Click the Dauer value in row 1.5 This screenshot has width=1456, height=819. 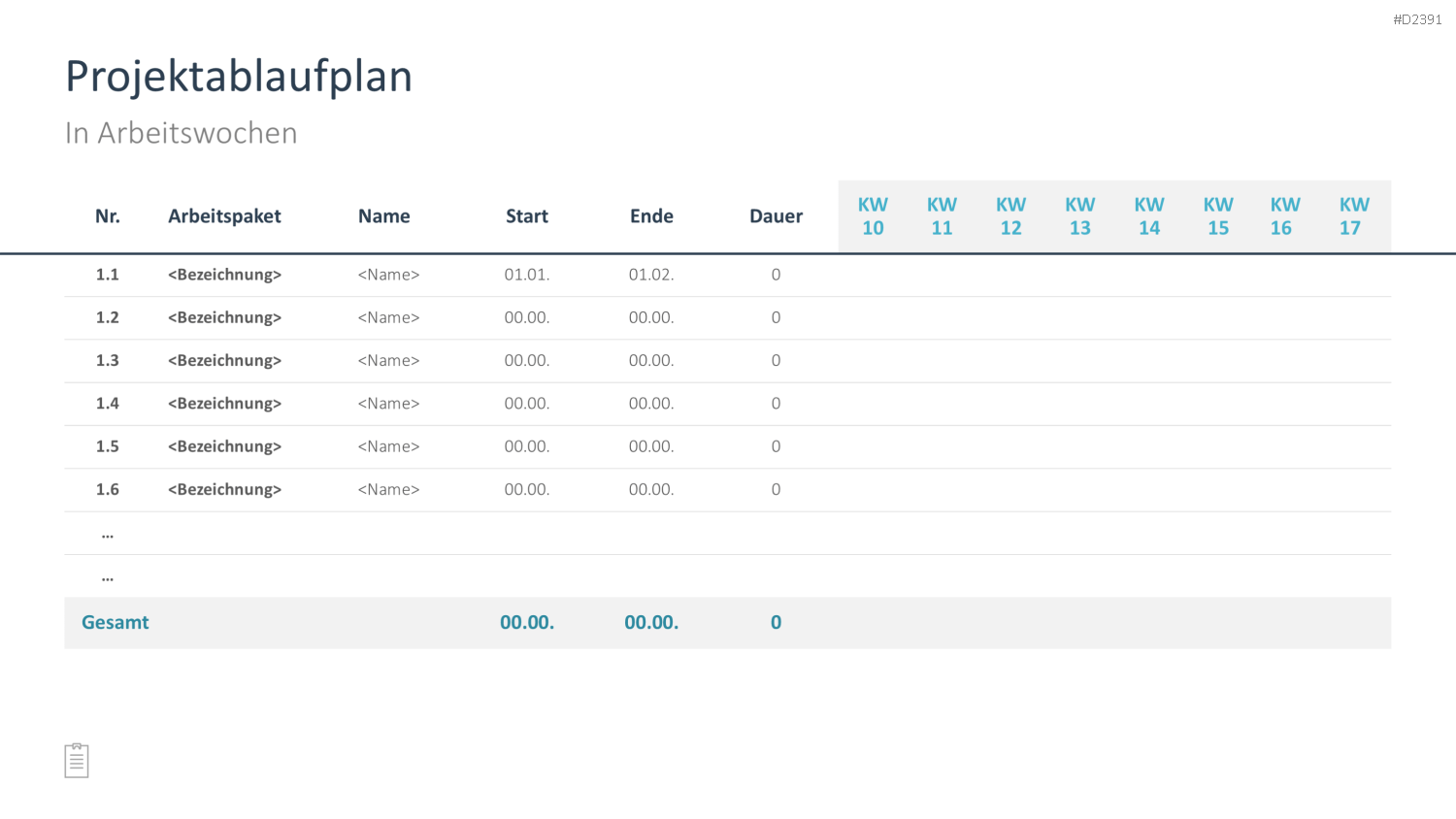[776, 446]
